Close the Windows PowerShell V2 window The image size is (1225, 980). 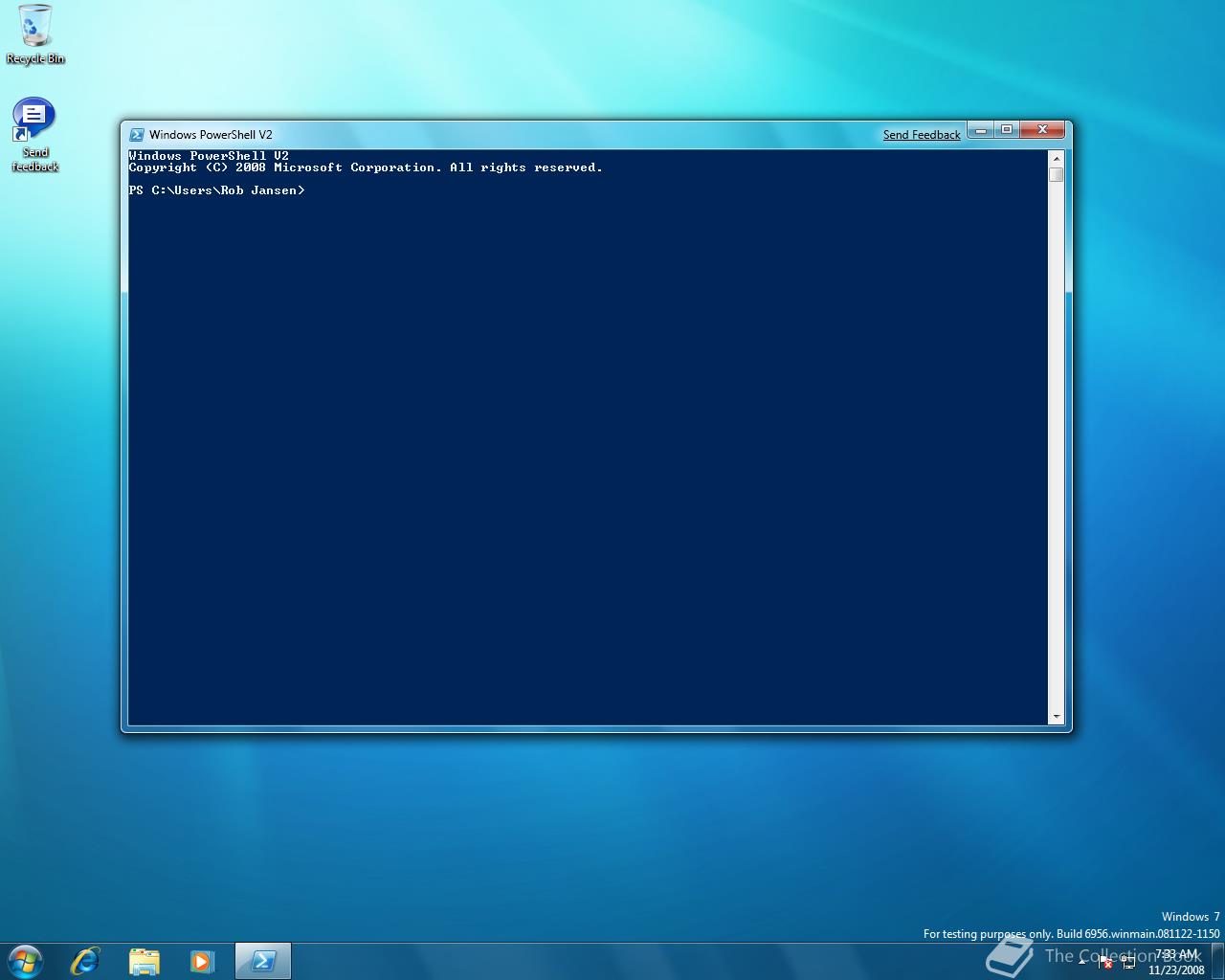tap(1042, 130)
